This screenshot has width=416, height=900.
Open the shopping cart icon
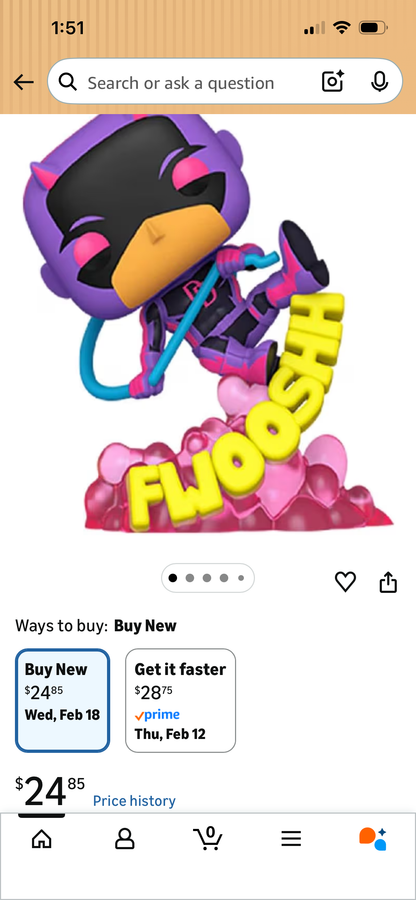coord(208,839)
